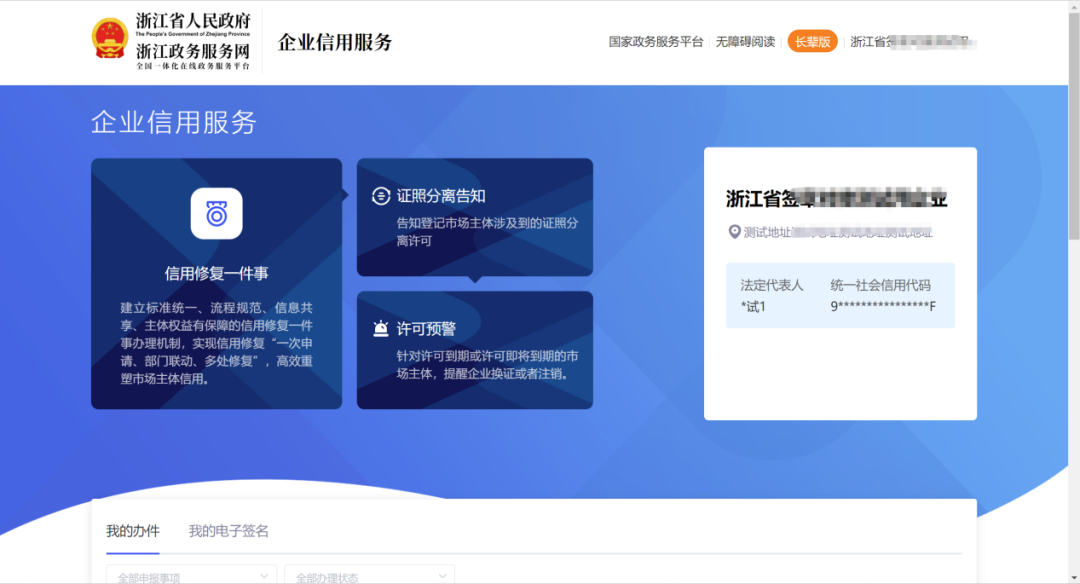Click the company name starting 浙江省签
Image resolution: width=1080 pixels, height=584 pixels.
click(837, 198)
